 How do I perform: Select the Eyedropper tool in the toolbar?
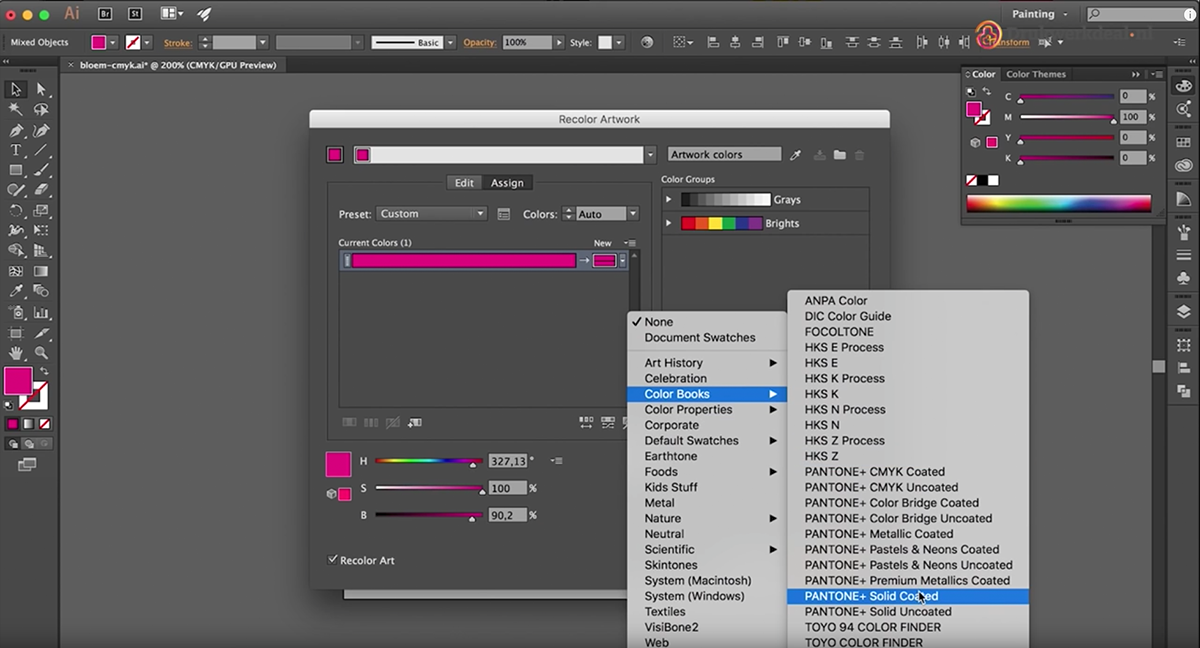click(16, 291)
